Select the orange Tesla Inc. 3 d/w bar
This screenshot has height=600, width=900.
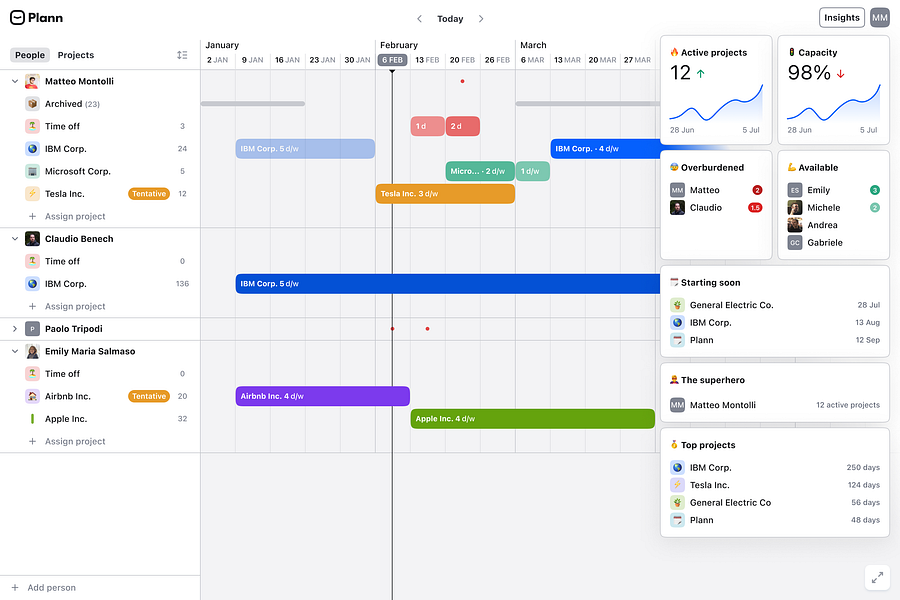[x=445, y=193]
